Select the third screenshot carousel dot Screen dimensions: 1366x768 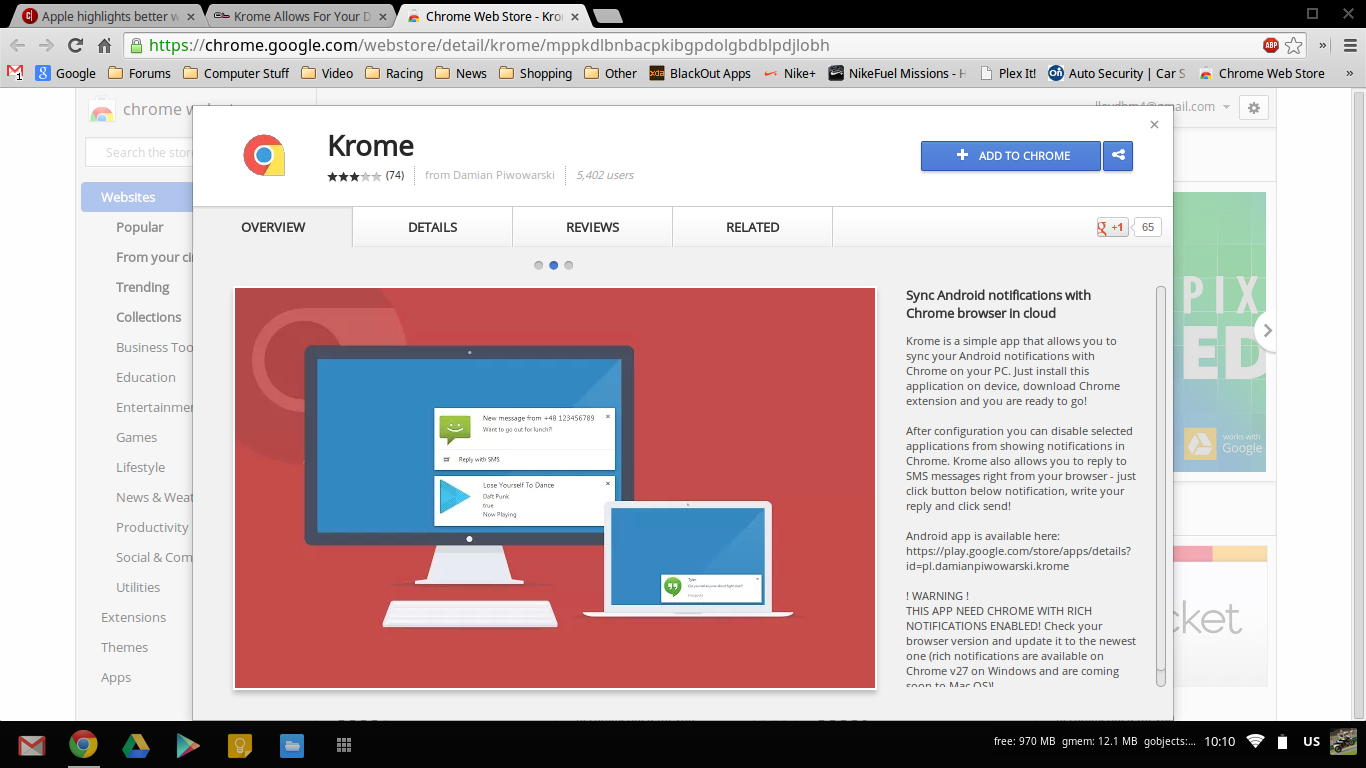[569, 266]
